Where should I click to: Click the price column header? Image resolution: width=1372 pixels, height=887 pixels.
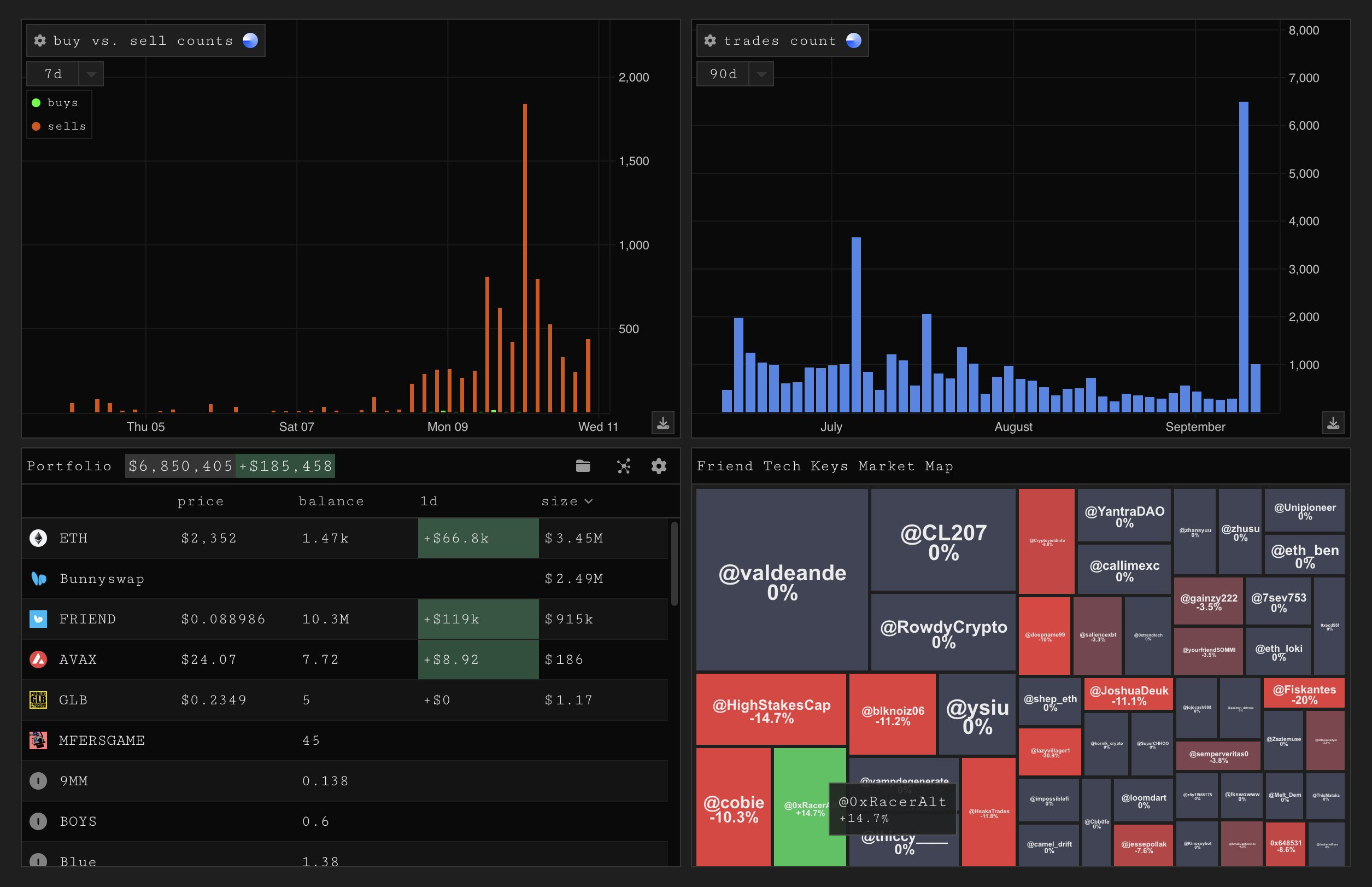coord(201,501)
